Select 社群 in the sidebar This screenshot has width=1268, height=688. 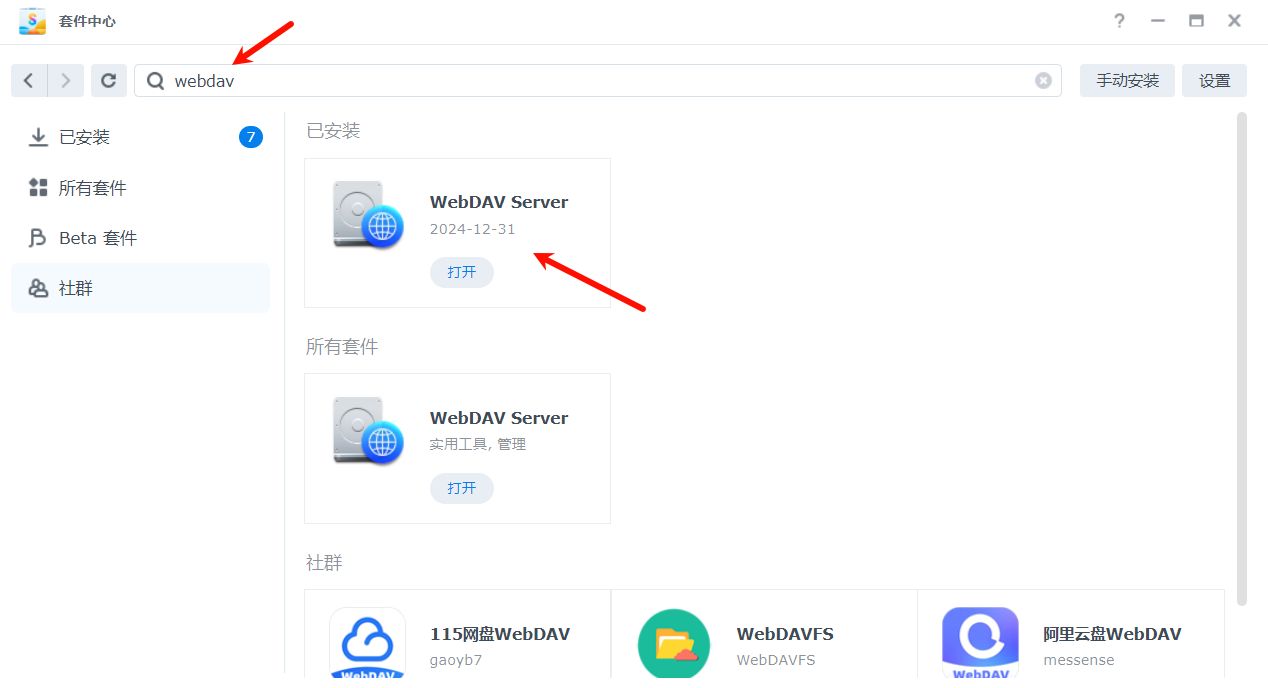pyautogui.click(x=140, y=288)
